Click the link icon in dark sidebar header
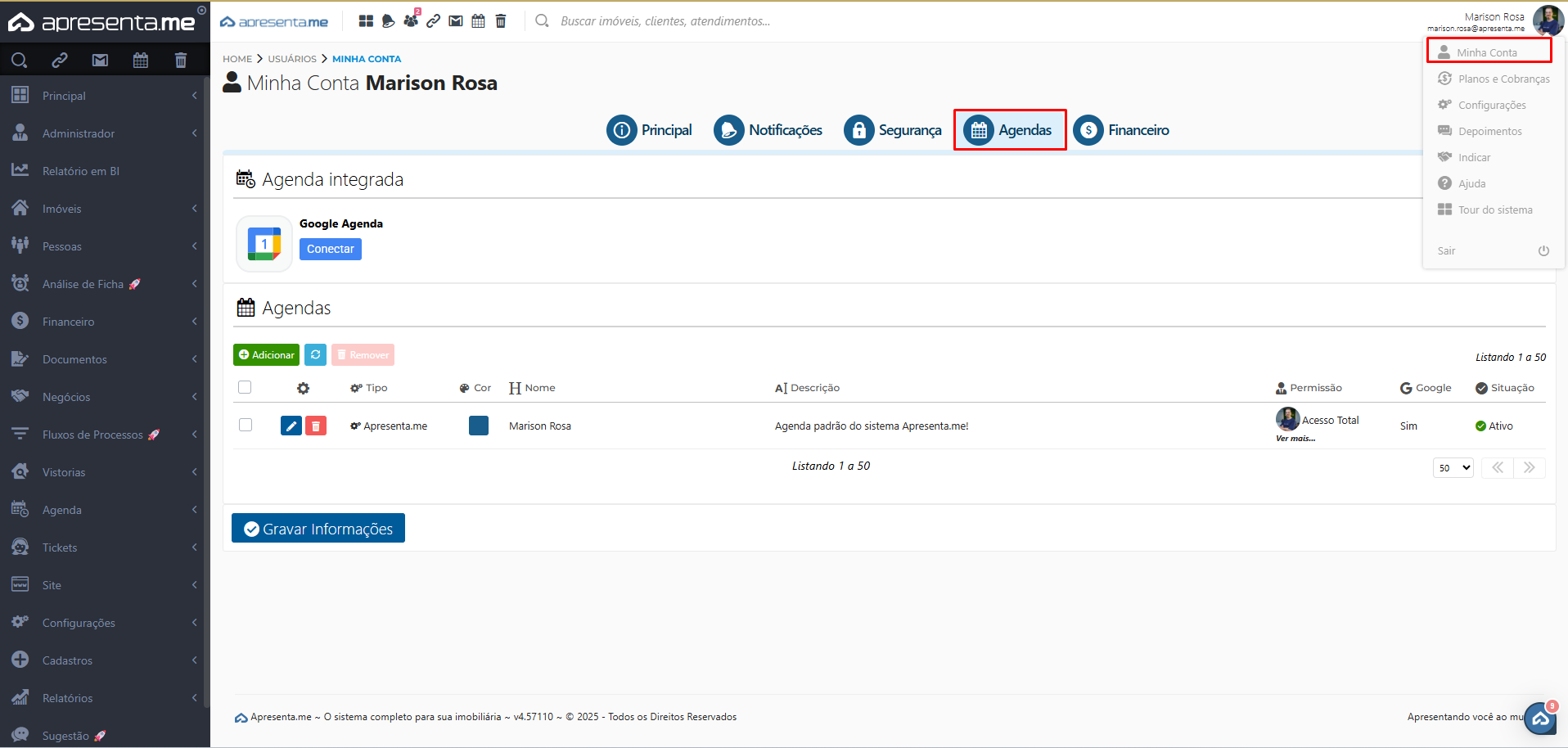The width and height of the screenshot is (1568, 748). tap(60, 60)
